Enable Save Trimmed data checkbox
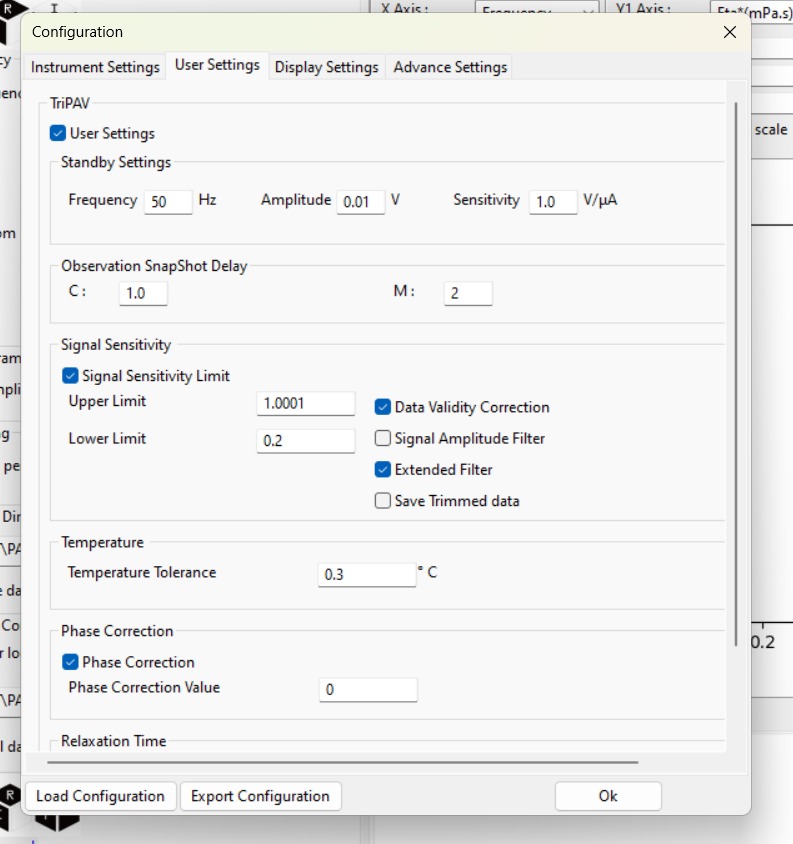Image resolution: width=793 pixels, height=844 pixels. click(x=383, y=501)
